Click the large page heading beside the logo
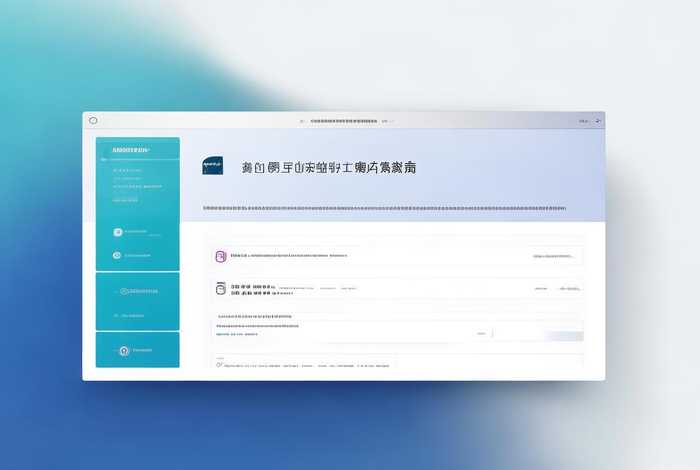The image size is (700, 470). tap(329, 168)
